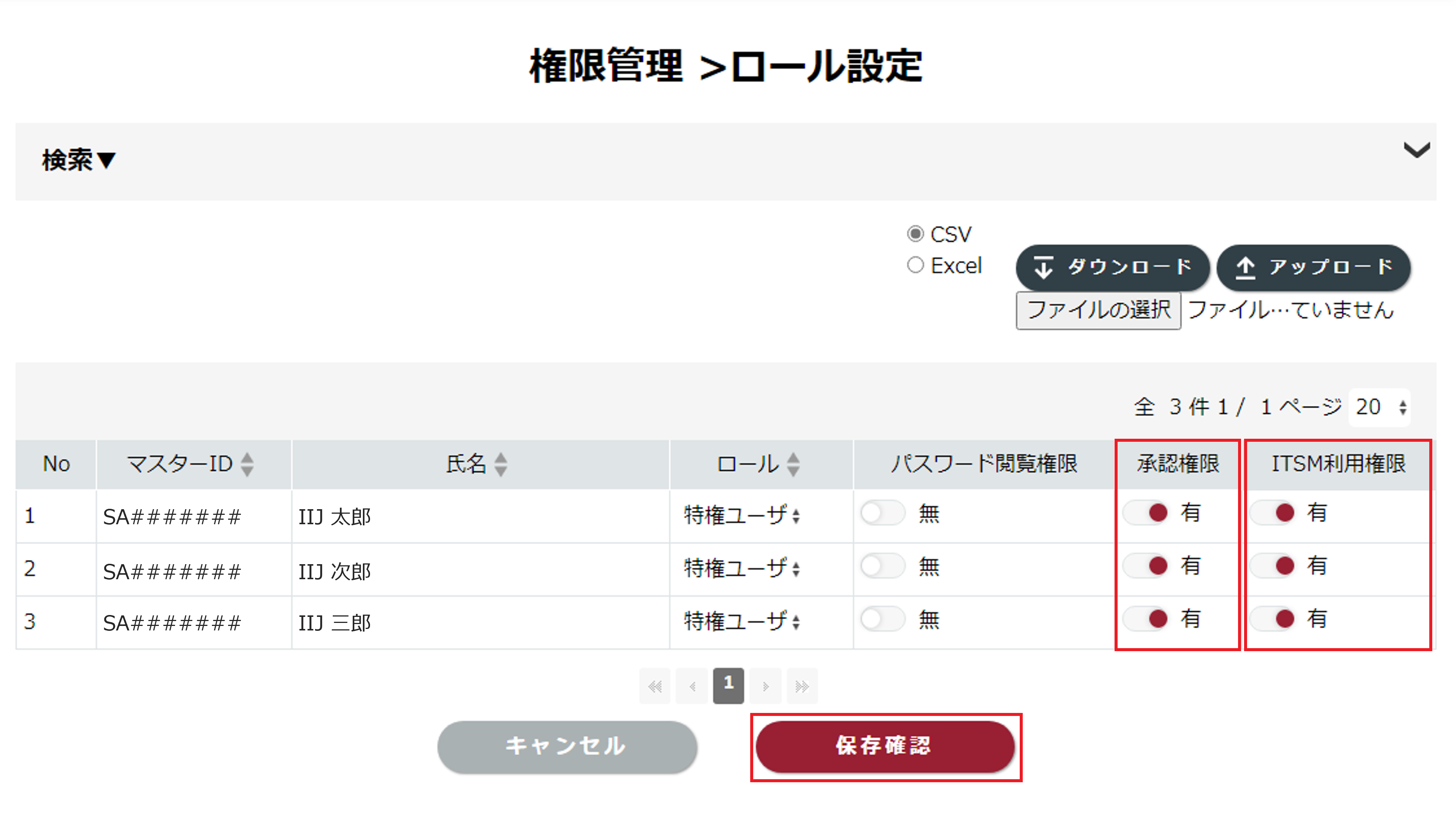Image resolution: width=1456 pixels, height=818 pixels.
Task: Click master ID in row 1
Action: pos(172,517)
